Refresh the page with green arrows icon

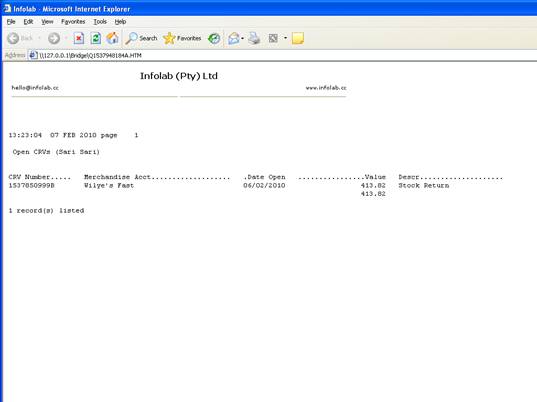click(96, 38)
